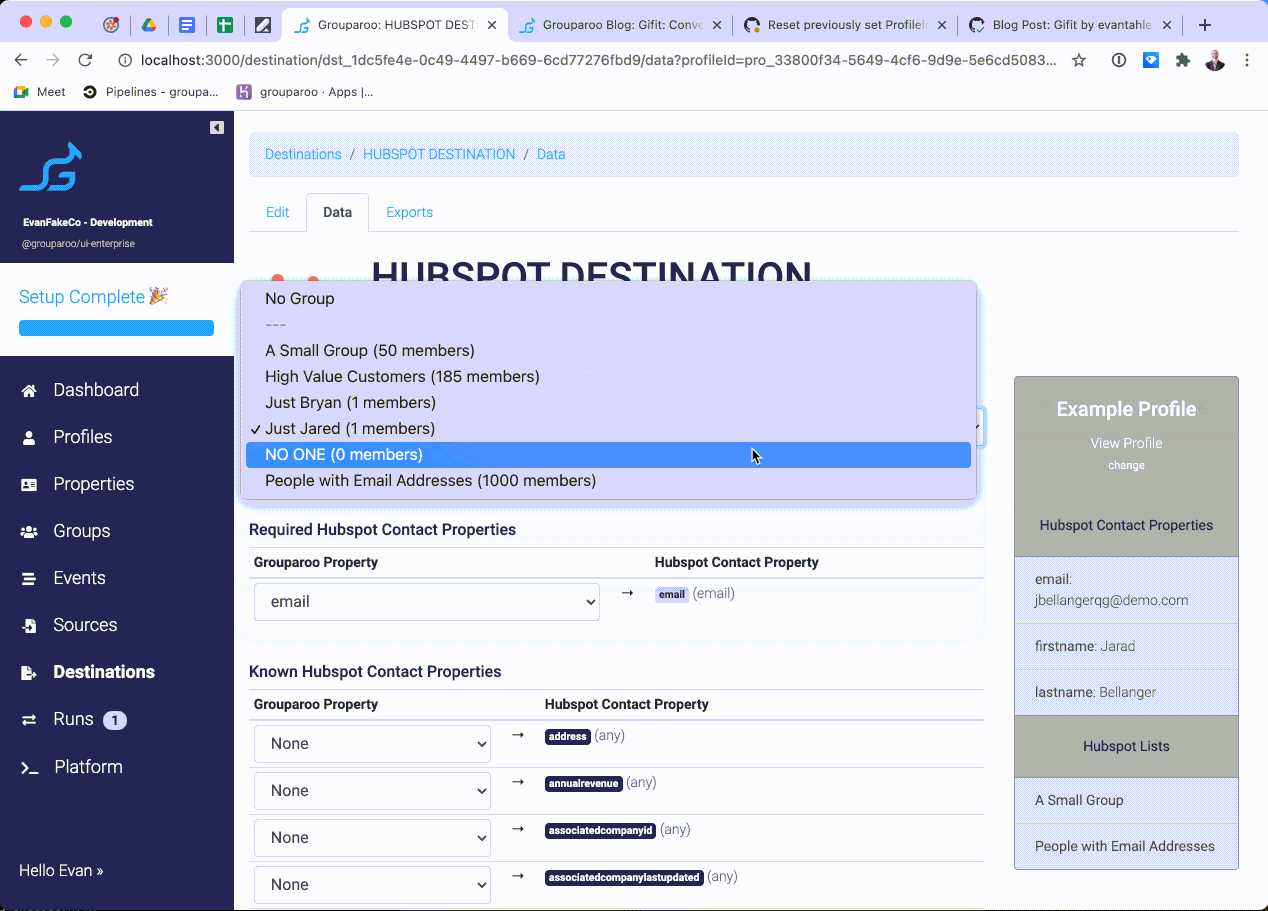Click the Dashboard home icon in sidebar
This screenshot has height=911, width=1268.
click(29, 391)
